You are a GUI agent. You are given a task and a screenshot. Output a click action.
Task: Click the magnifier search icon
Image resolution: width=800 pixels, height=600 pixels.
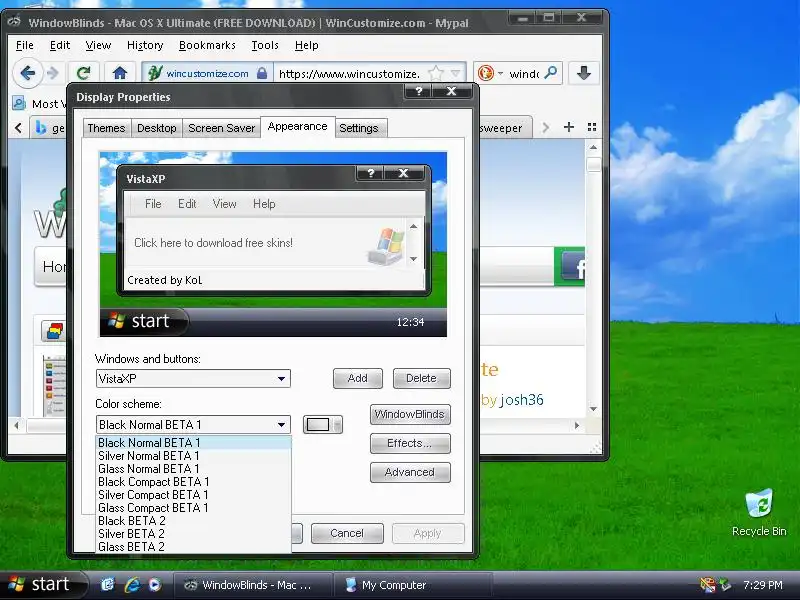[x=551, y=73]
